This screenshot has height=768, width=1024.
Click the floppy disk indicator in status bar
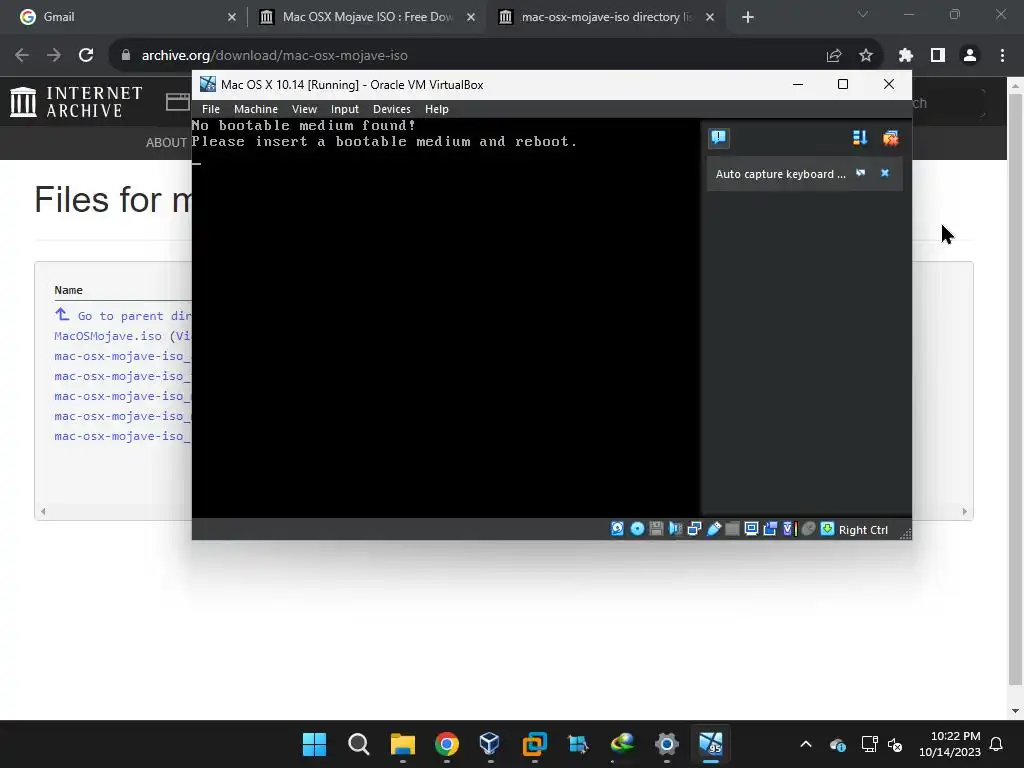tap(656, 529)
